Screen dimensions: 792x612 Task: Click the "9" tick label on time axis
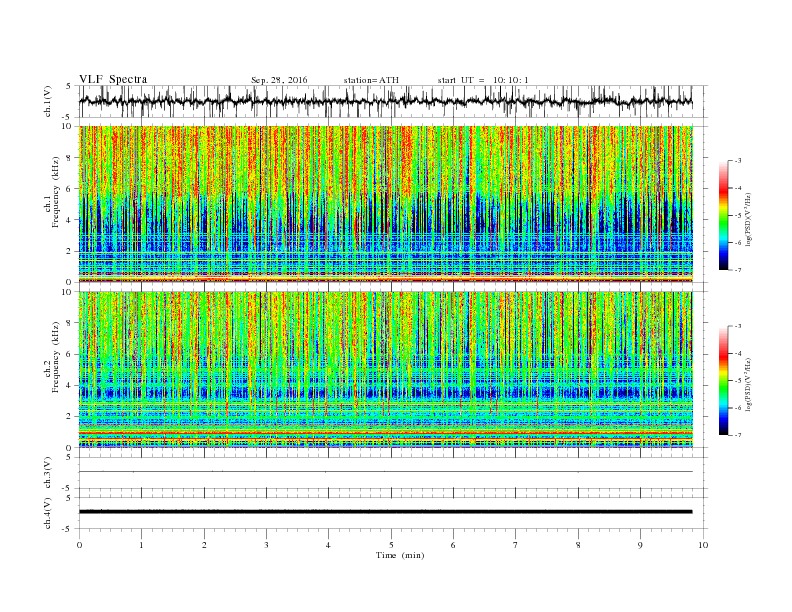[x=640, y=545]
